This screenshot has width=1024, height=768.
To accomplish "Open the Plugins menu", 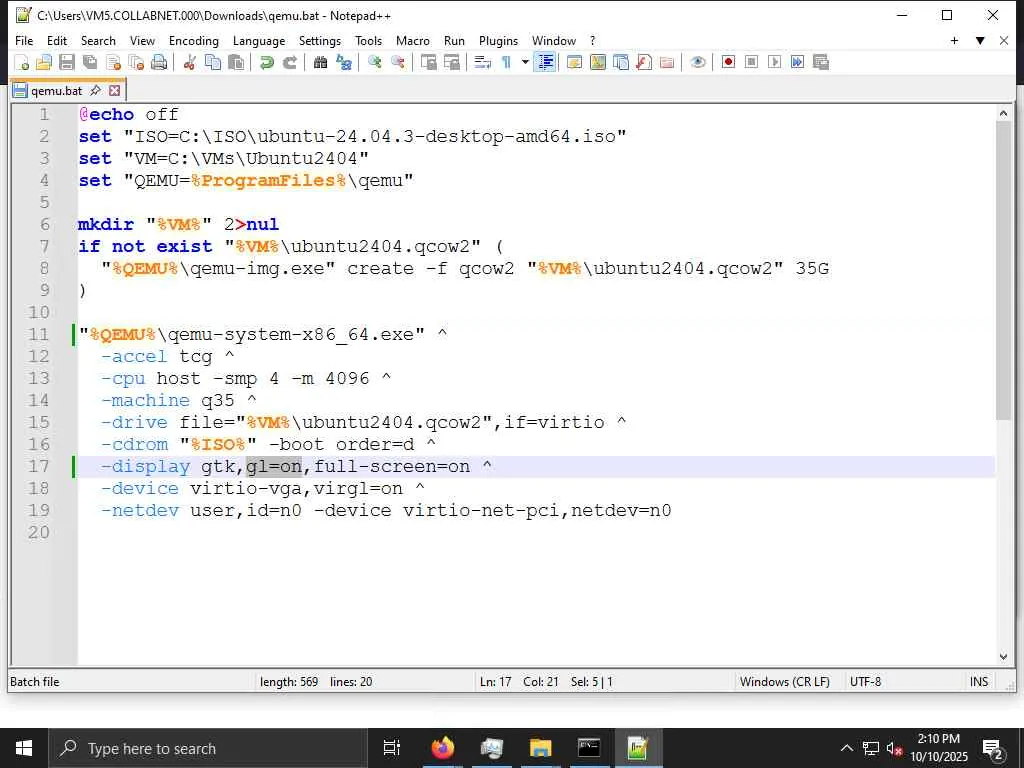I will pos(498,40).
